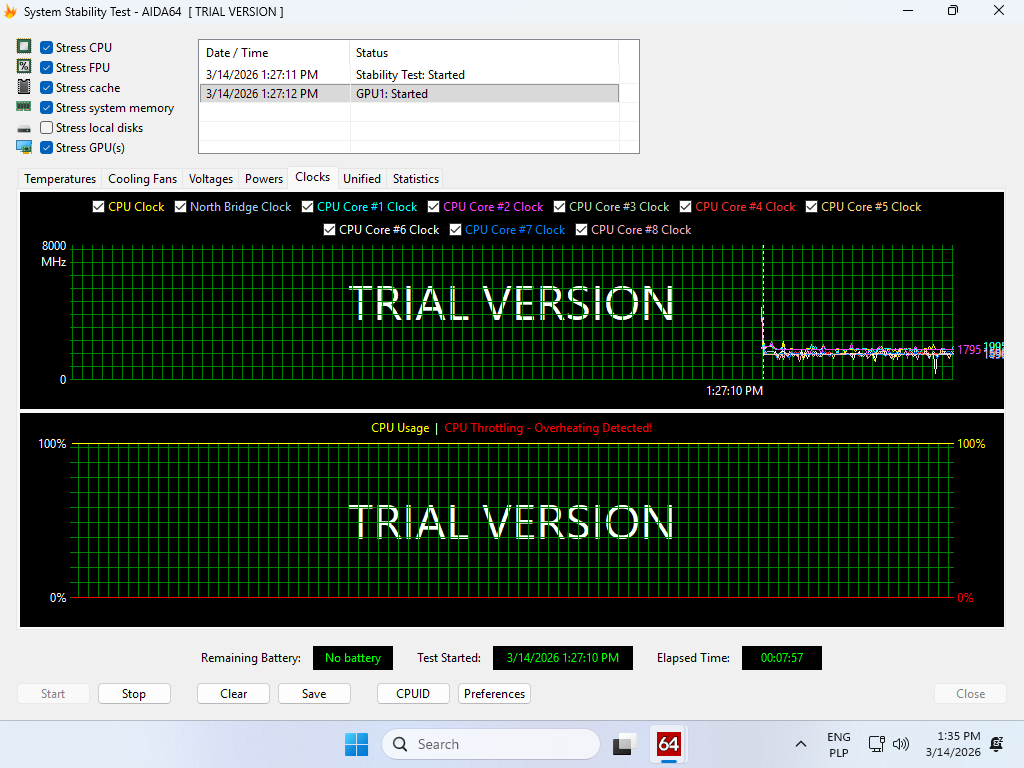This screenshot has width=1024, height=768.
Task: Toggle CPU Core #6 Clock checkbox
Action: [330, 230]
